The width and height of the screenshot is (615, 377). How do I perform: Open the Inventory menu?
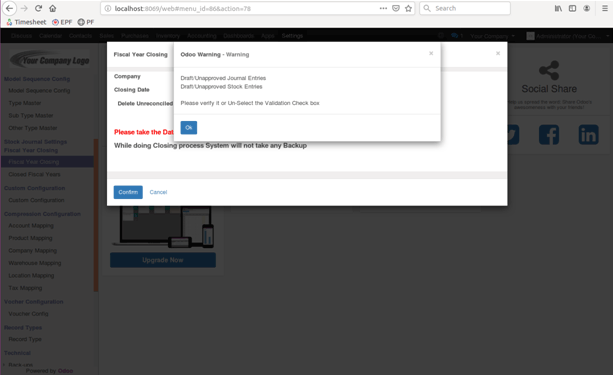pyautogui.click(x=168, y=36)
